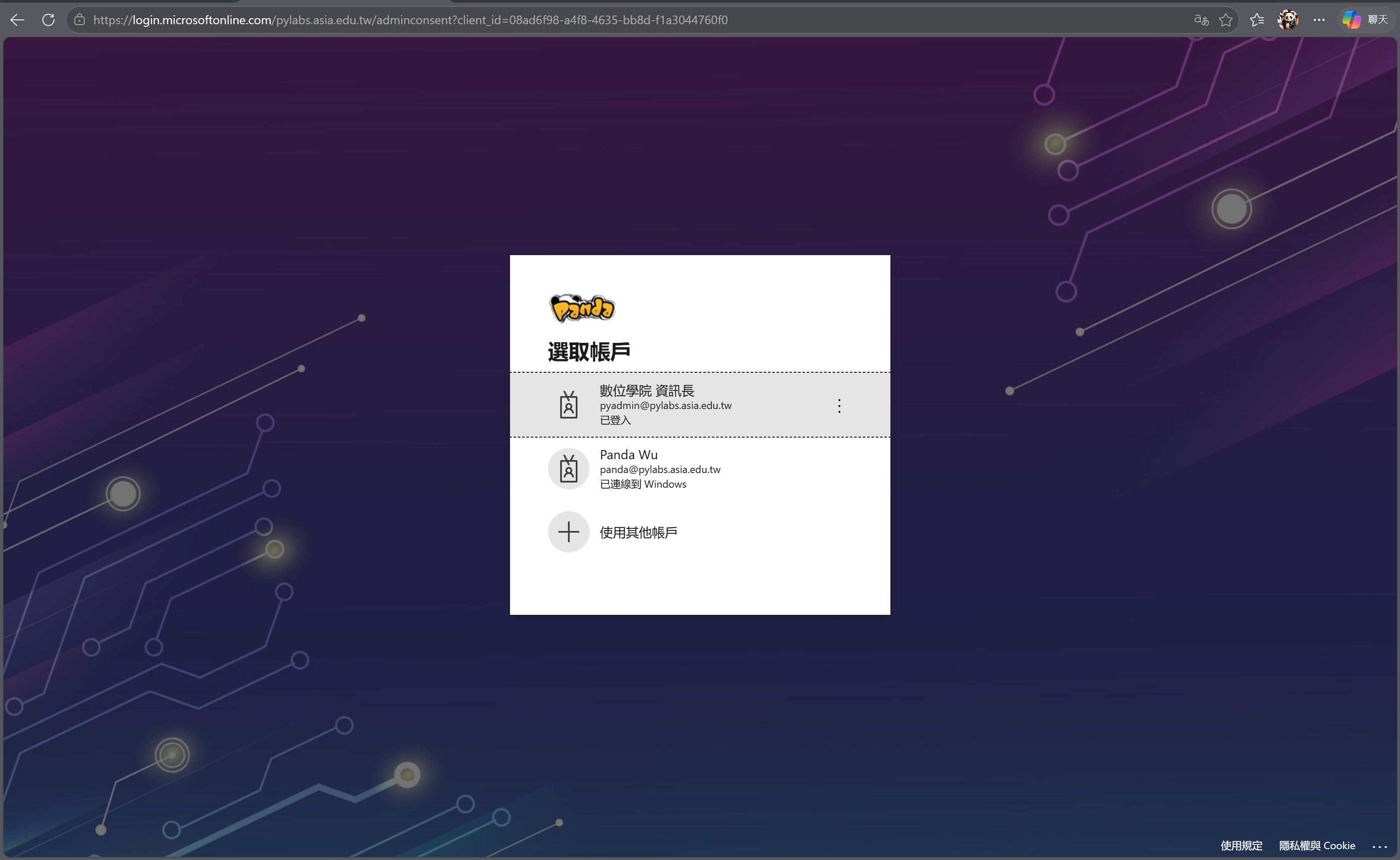
Task: View site info via the address bar lock icon
Action: 80,20
